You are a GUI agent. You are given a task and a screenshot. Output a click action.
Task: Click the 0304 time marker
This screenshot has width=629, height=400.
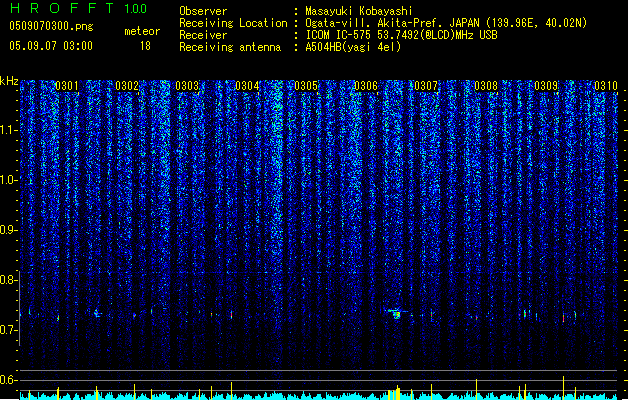pos(247,86)
